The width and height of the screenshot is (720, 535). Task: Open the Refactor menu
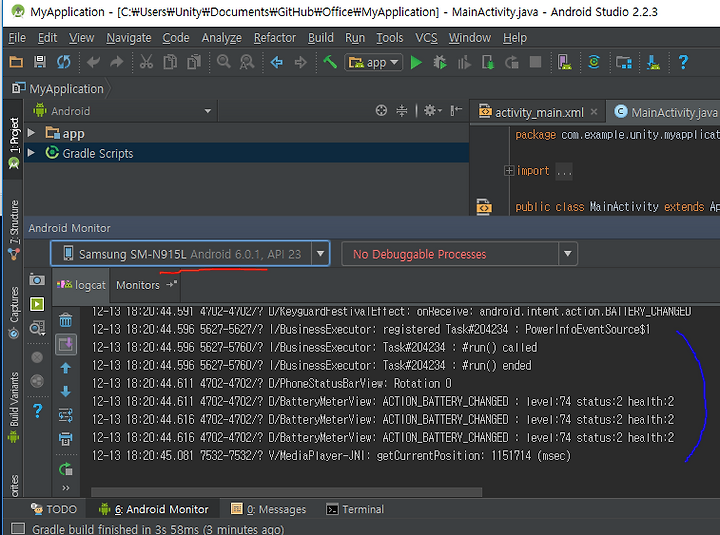(x=275, y=38)
